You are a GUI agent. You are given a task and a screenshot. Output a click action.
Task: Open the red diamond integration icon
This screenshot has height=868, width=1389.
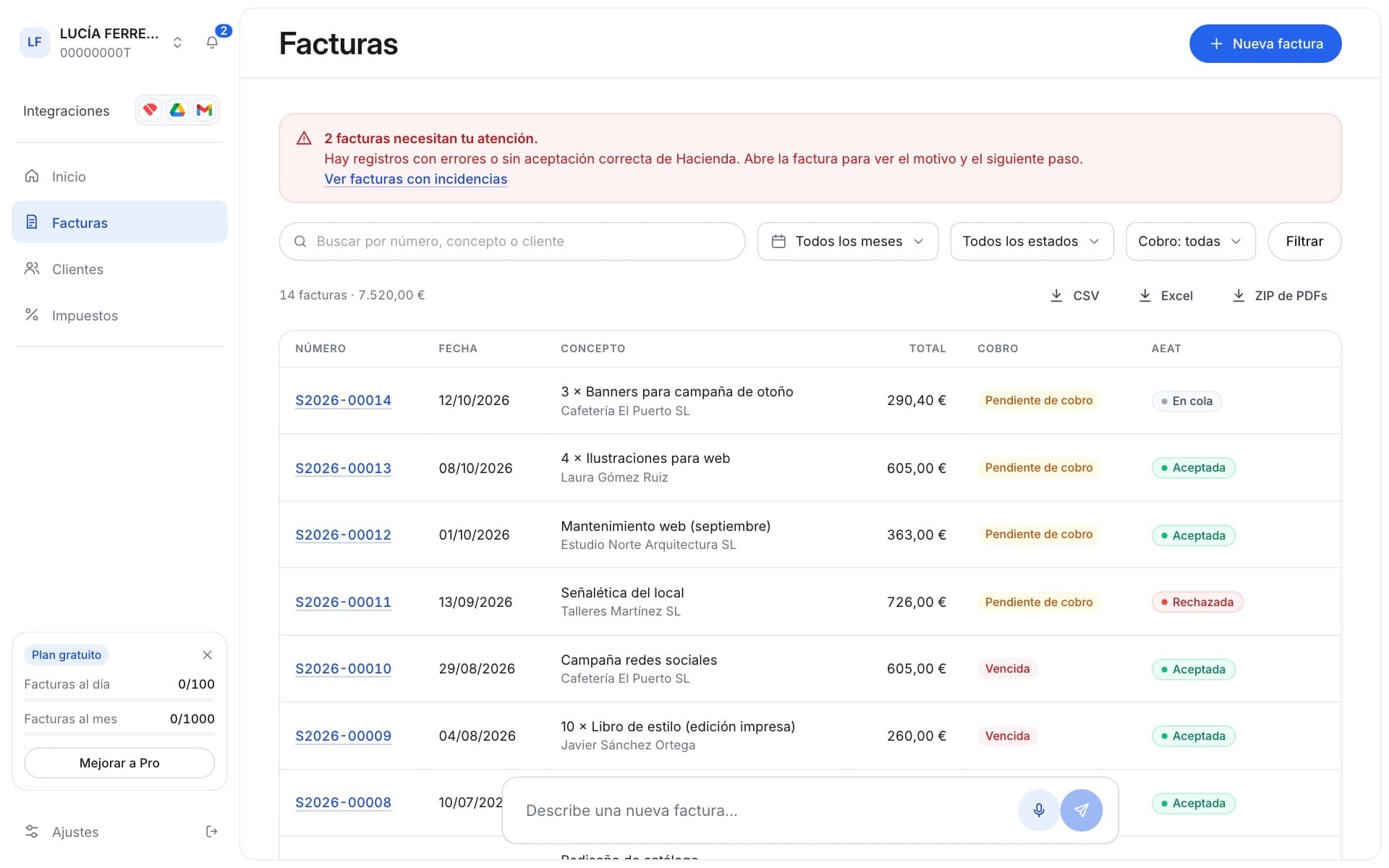click(x=150, y=110)
